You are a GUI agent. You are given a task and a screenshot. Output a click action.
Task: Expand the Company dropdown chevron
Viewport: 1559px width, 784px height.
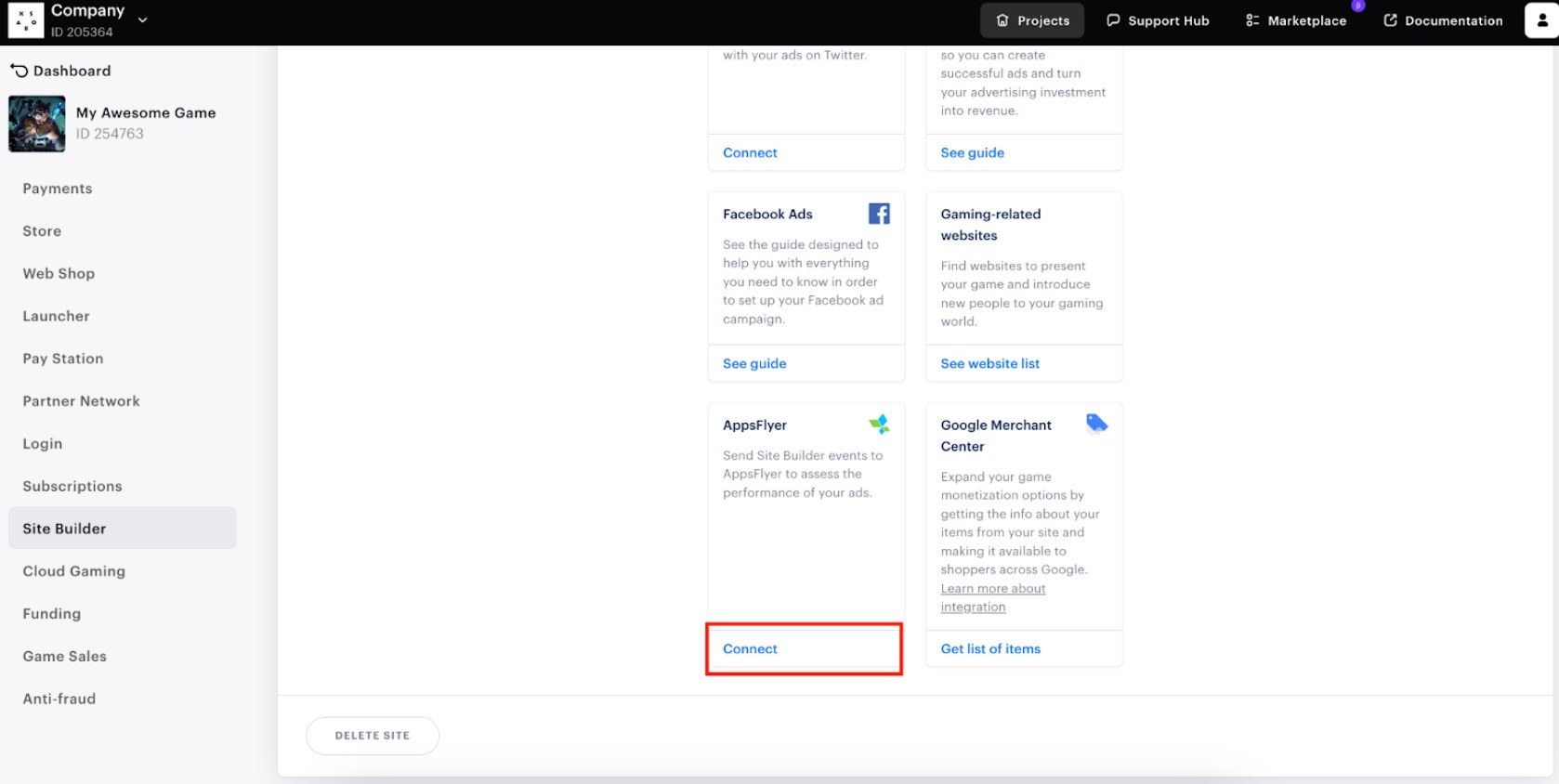(x=142, y=20)
